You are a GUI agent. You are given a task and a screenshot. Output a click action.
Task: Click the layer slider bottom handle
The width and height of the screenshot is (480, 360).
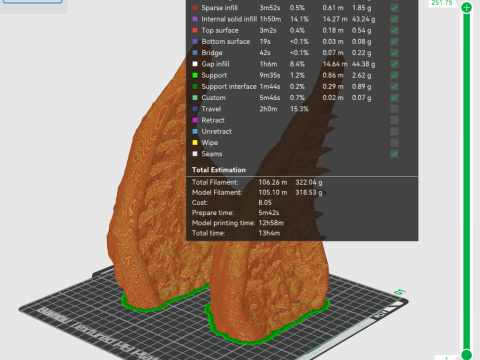pos(467,355)
